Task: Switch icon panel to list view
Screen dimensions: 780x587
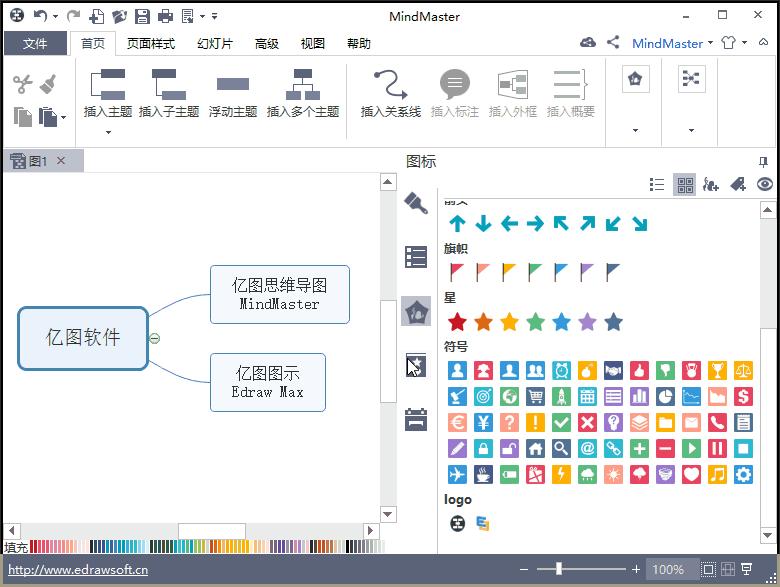Action: click(x=657, y=185)
